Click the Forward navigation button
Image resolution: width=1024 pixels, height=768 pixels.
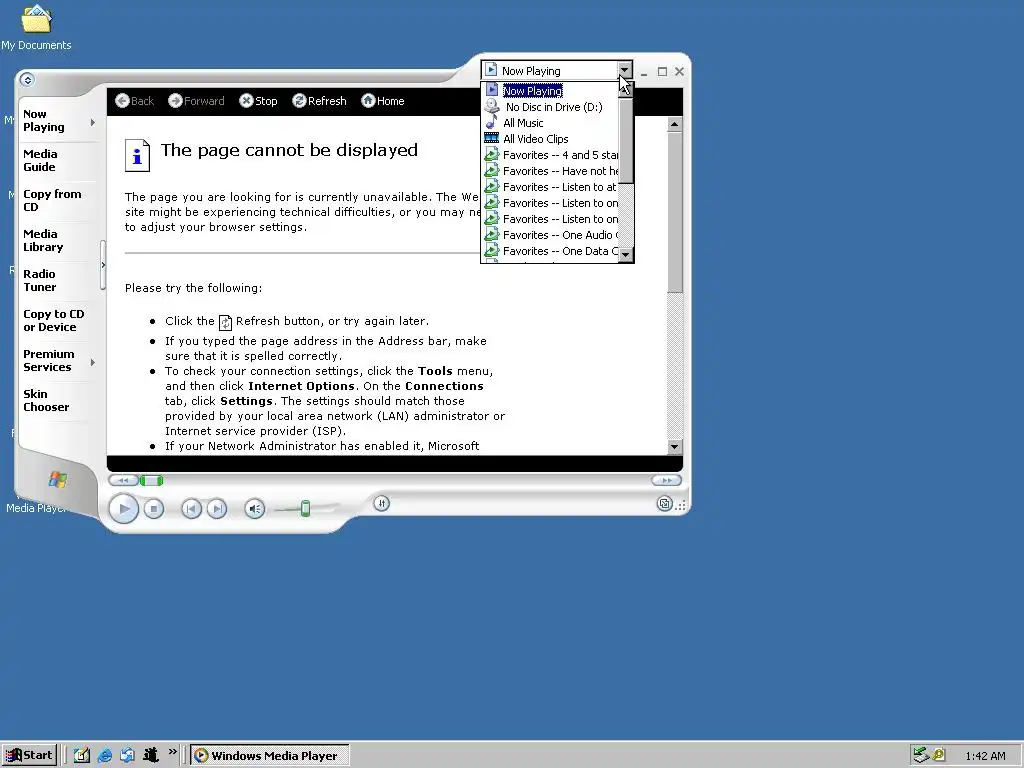(196, 101)
